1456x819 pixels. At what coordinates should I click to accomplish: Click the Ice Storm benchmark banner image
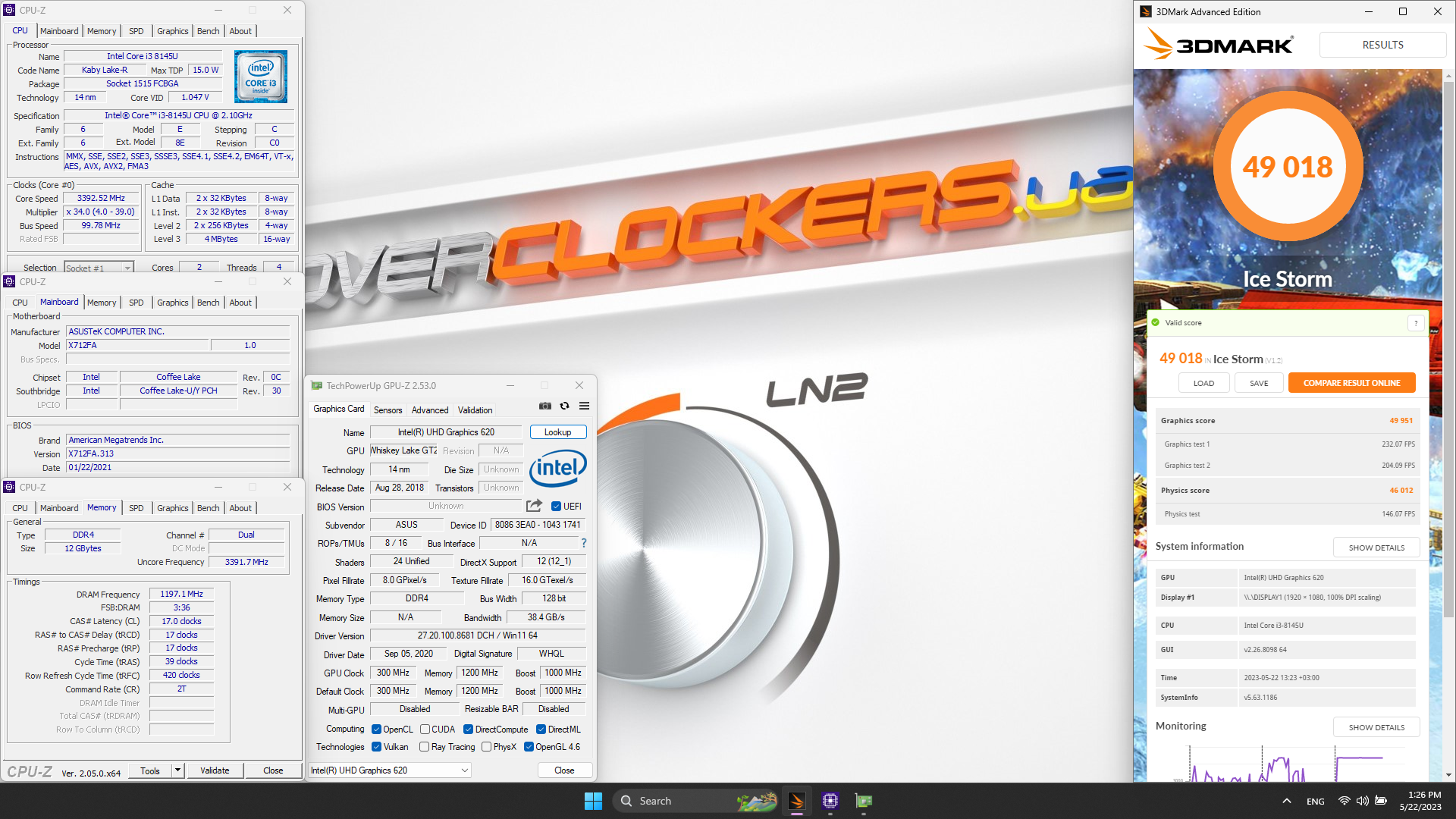(x=1288, y=190)
